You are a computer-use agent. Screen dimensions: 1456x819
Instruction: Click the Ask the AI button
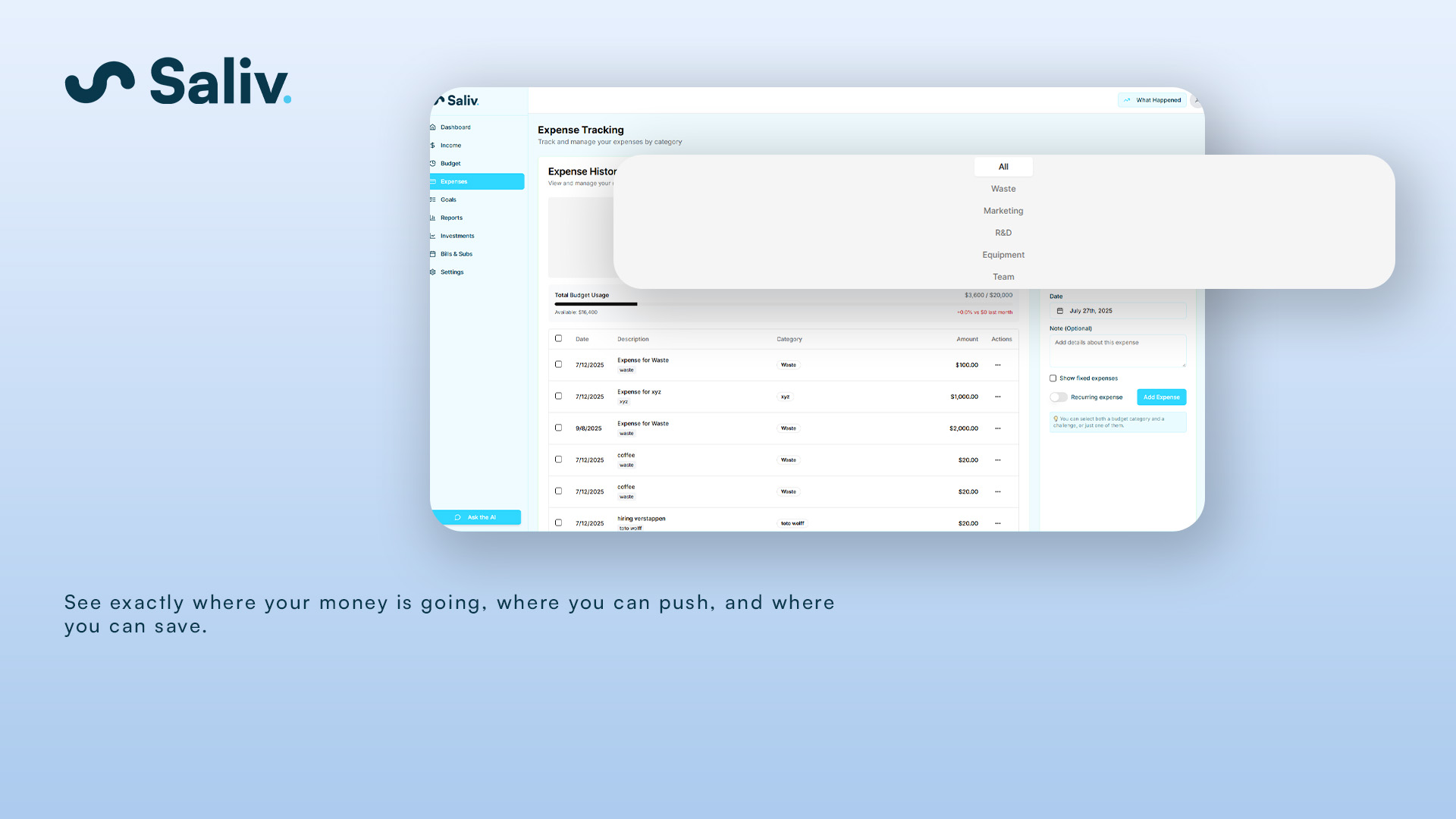475,518
